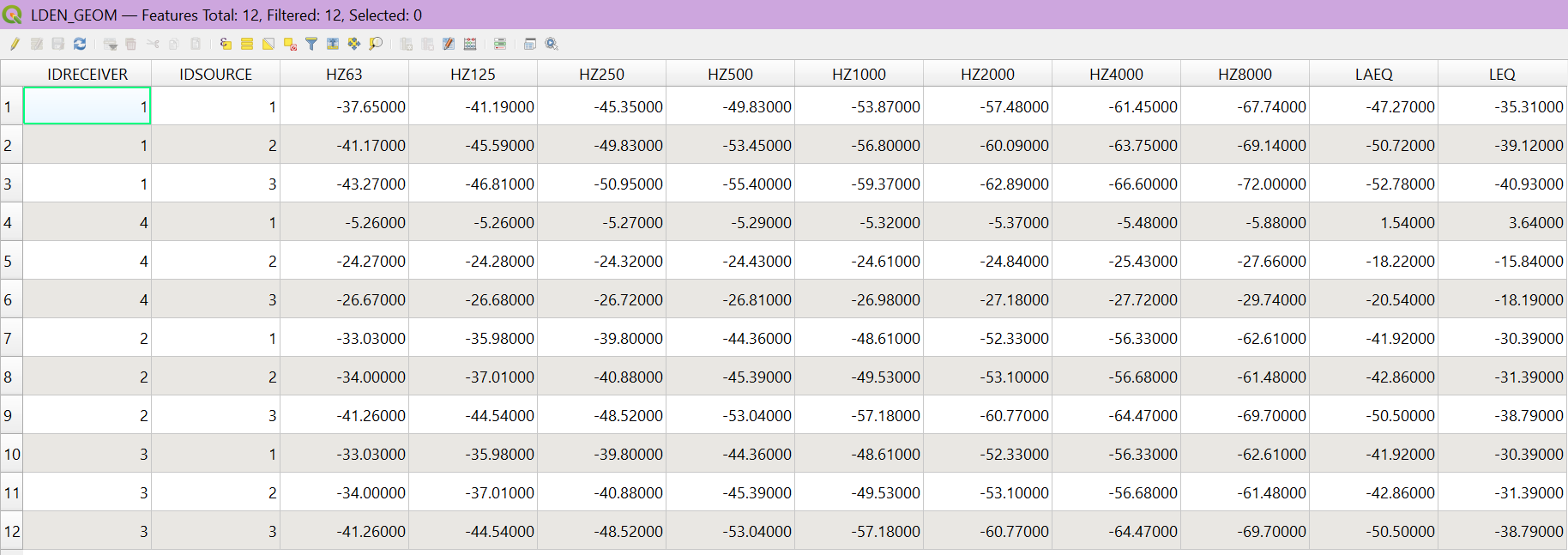The height and width of the screenshot is (555, 1568).
Task: Click the HZ63 column header
Action: (x=345, y=75)
